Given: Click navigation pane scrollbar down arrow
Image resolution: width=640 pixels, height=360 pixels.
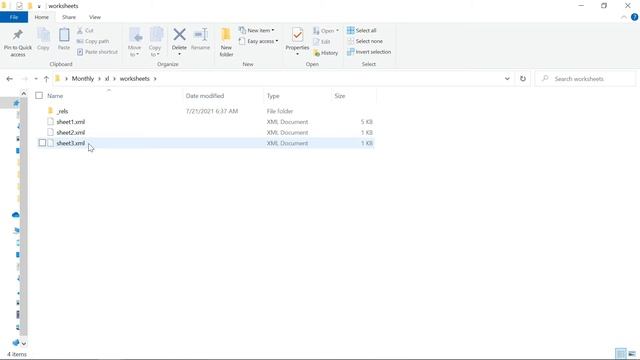Looking at the screenshot, I should tap(24, 344).
